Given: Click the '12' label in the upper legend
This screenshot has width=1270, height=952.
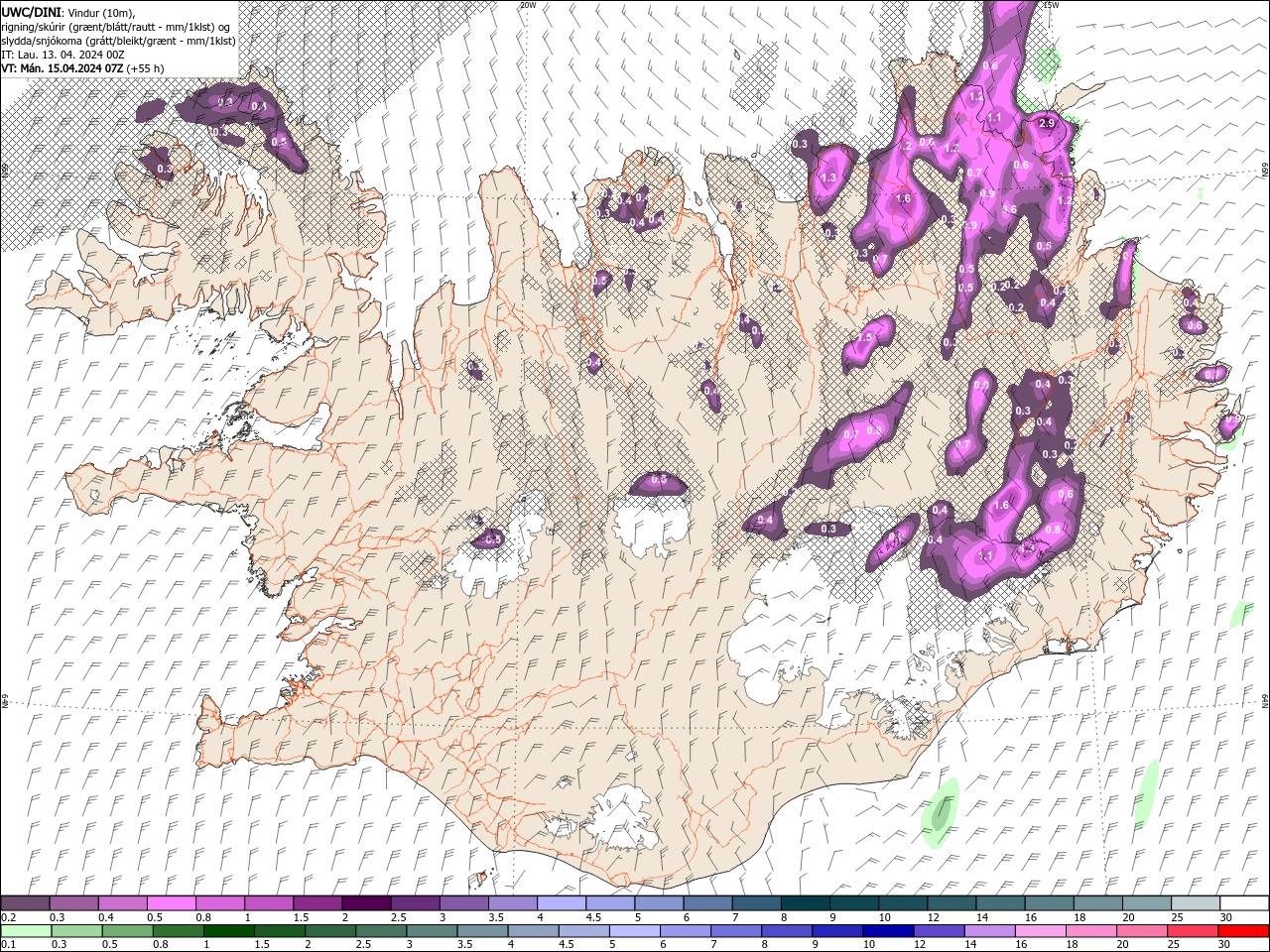Looking at the screenshot, I should 934,917.
